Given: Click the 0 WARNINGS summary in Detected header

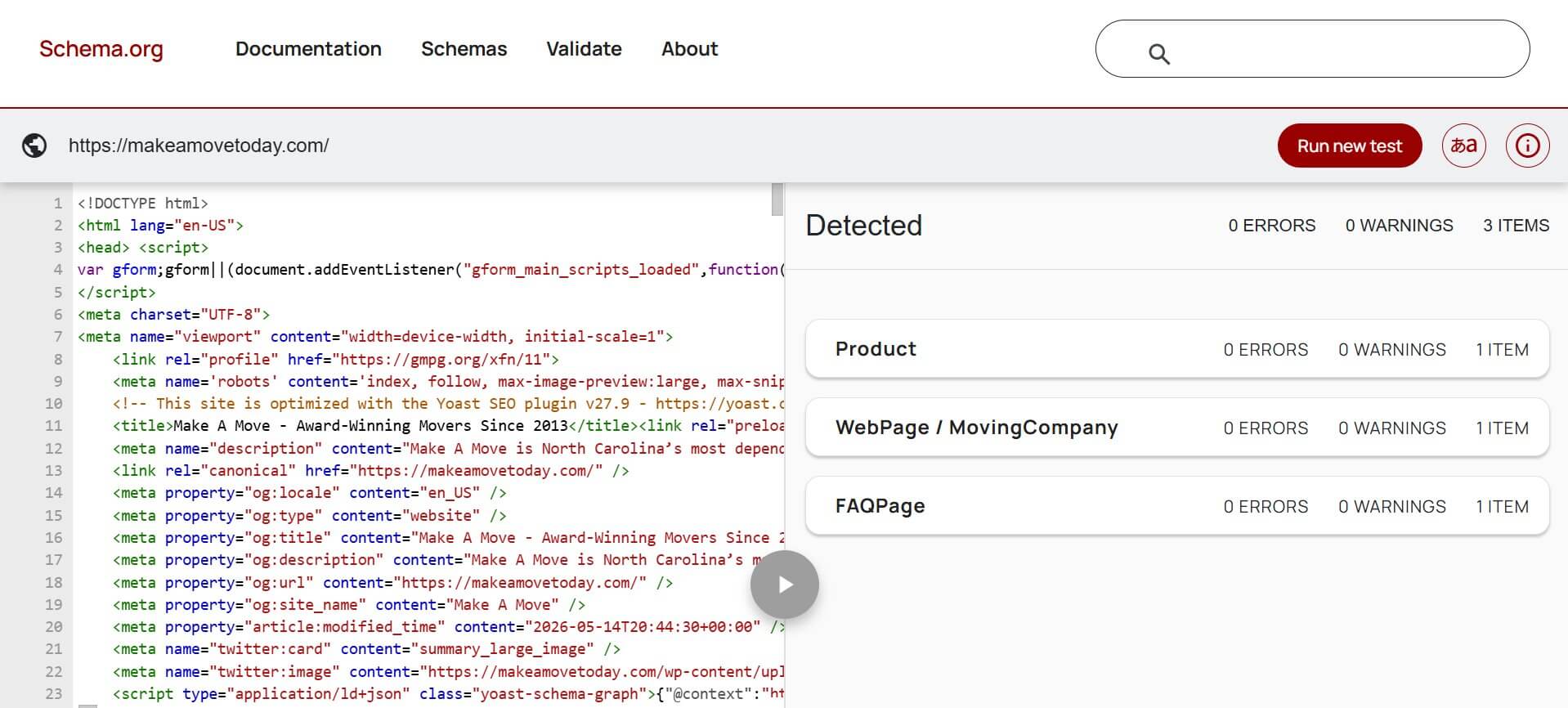Looking at the screenshot, I should click(x=1400, y=226).
